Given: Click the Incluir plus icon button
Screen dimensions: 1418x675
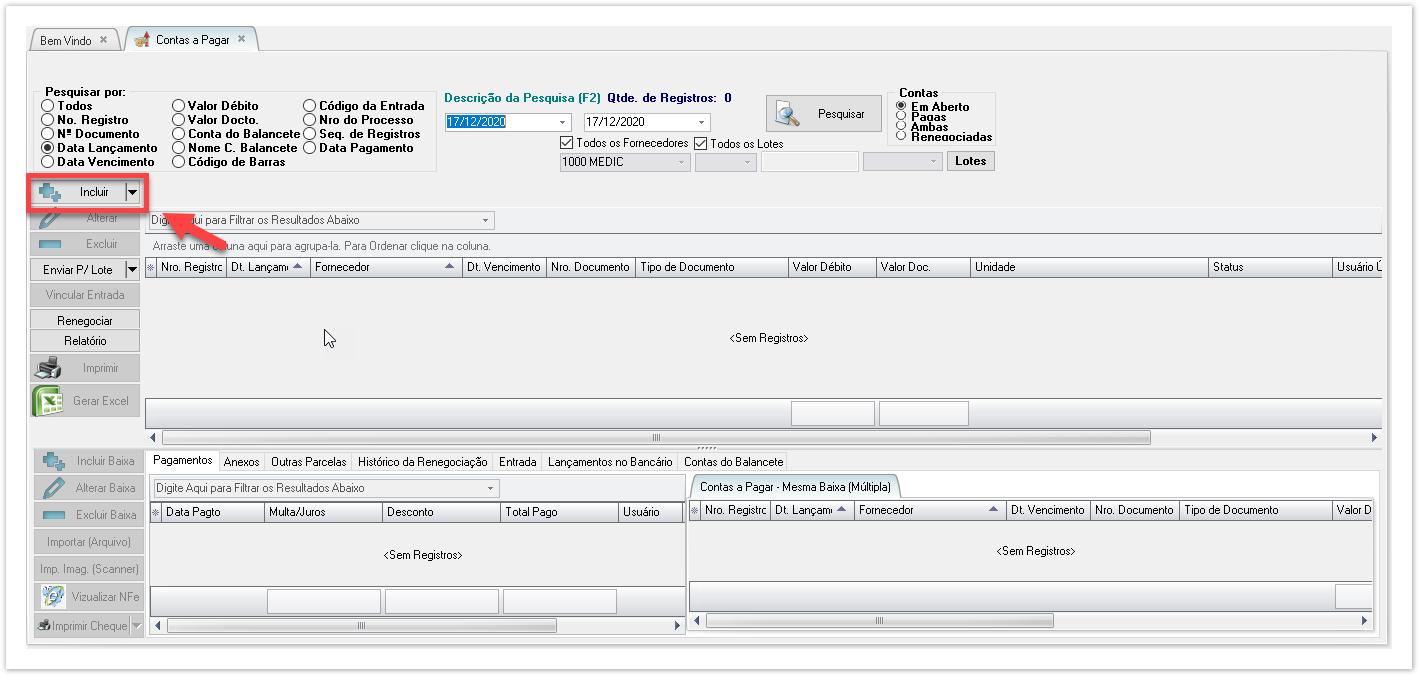Looking at the screenshot, I should (50, 192).
